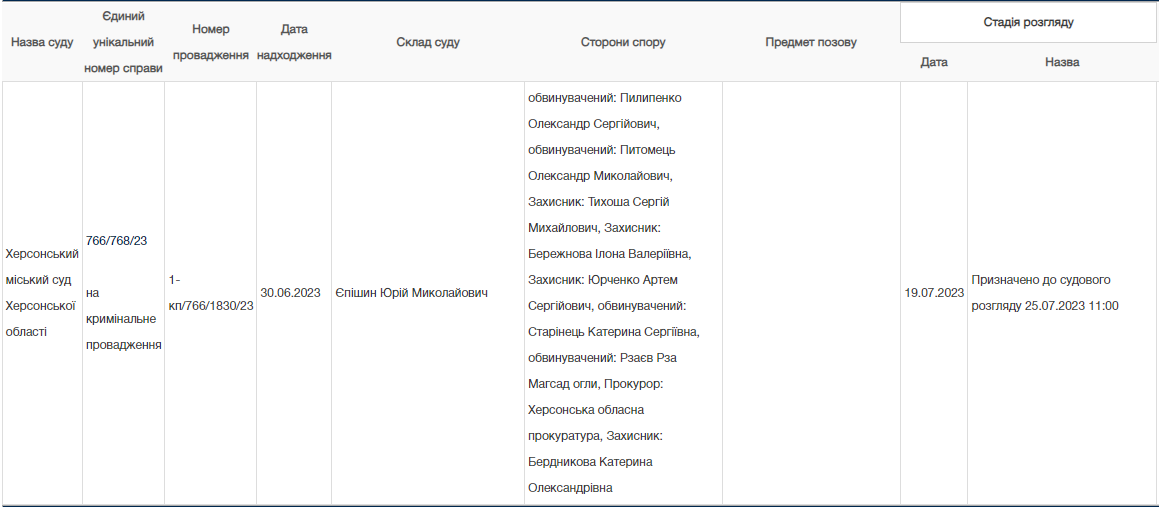Click the "Дата надходження" column header

click(x=294, y=43)
